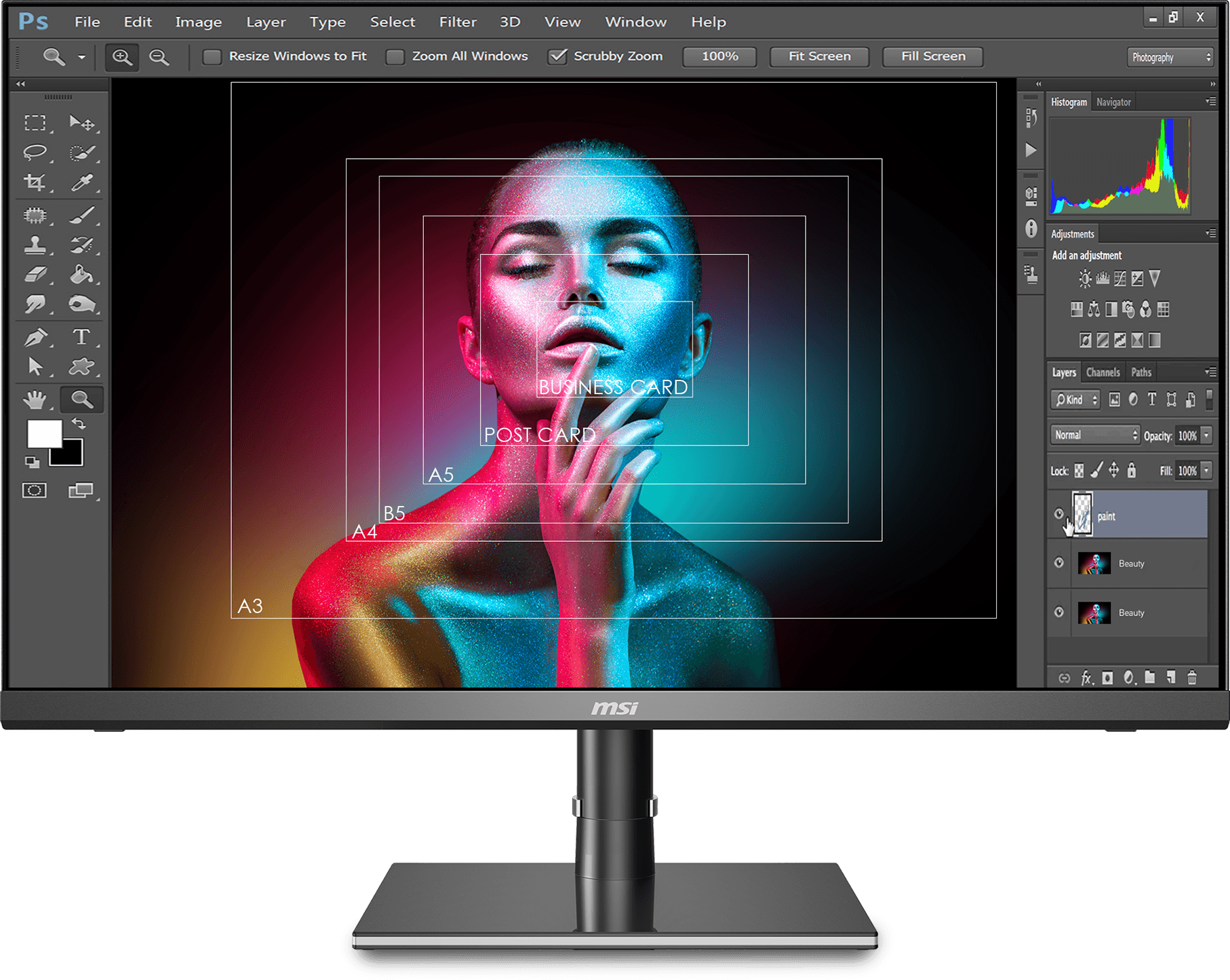The image size is (1230, 980).
Task: Check the Zoom All Windows checkbox
Action: tap(395, 57)
